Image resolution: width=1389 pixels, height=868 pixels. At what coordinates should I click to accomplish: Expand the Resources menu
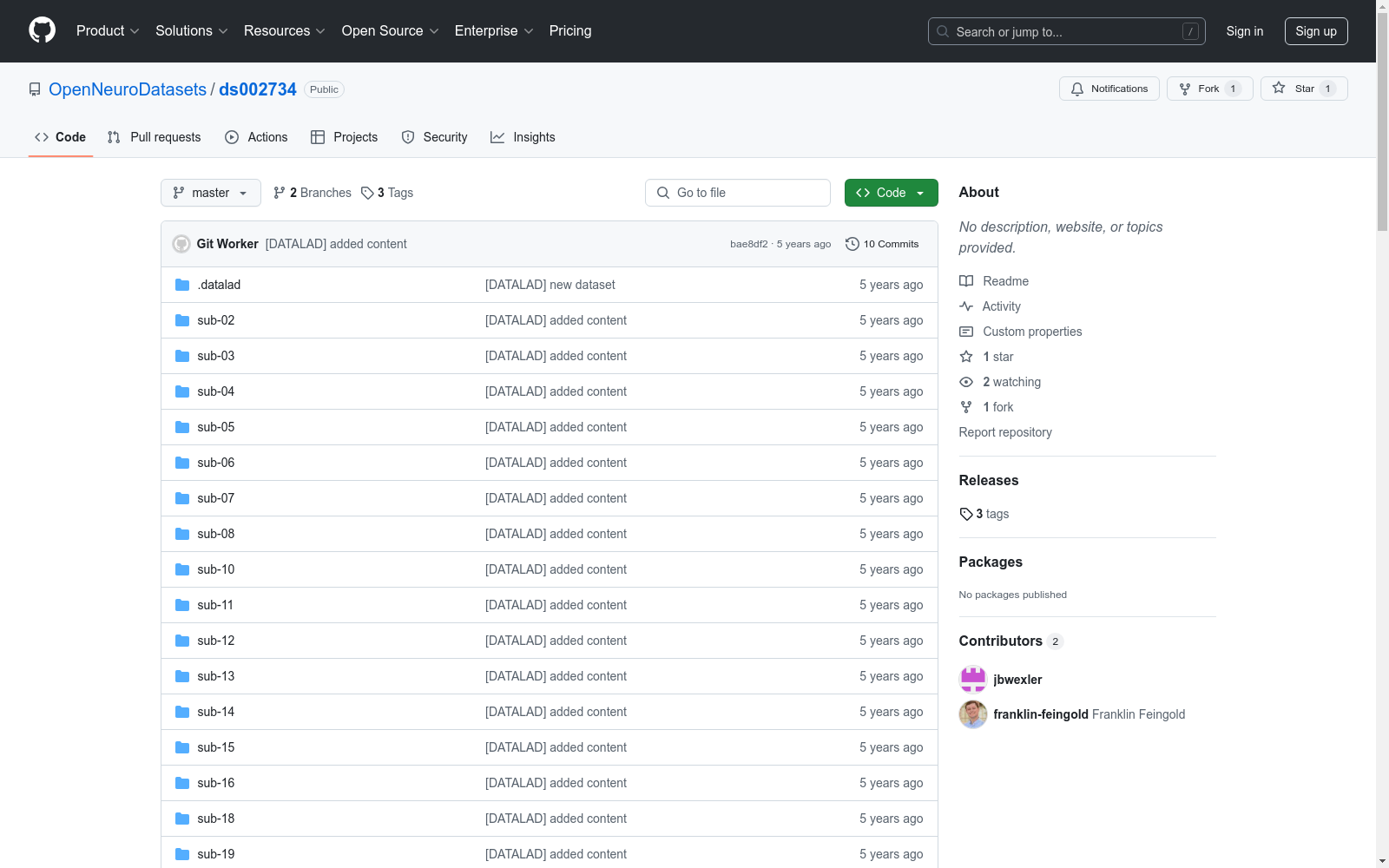[285, 31]
